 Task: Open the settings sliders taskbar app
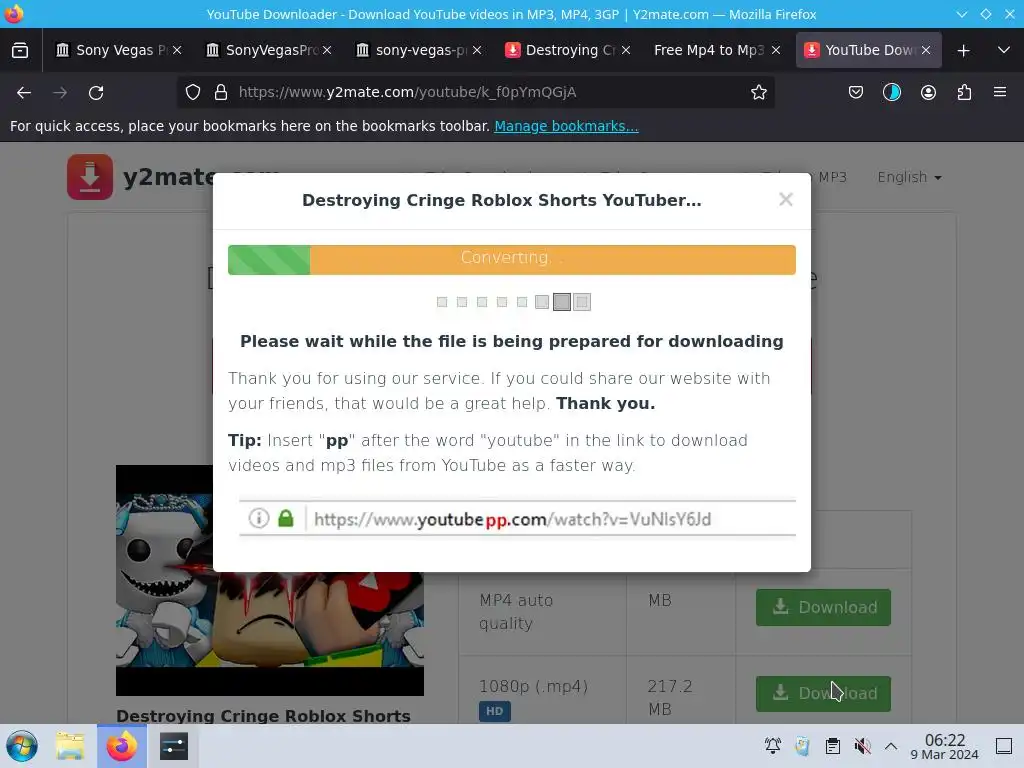click(174, 746)
